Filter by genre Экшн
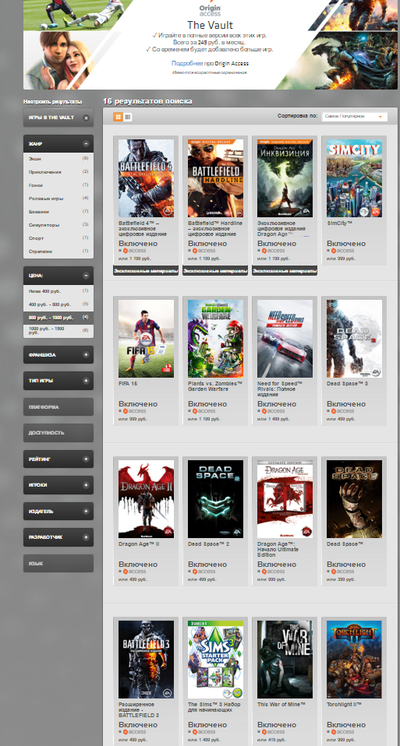Viewport: 400px width, 746px height. point(58,158)
